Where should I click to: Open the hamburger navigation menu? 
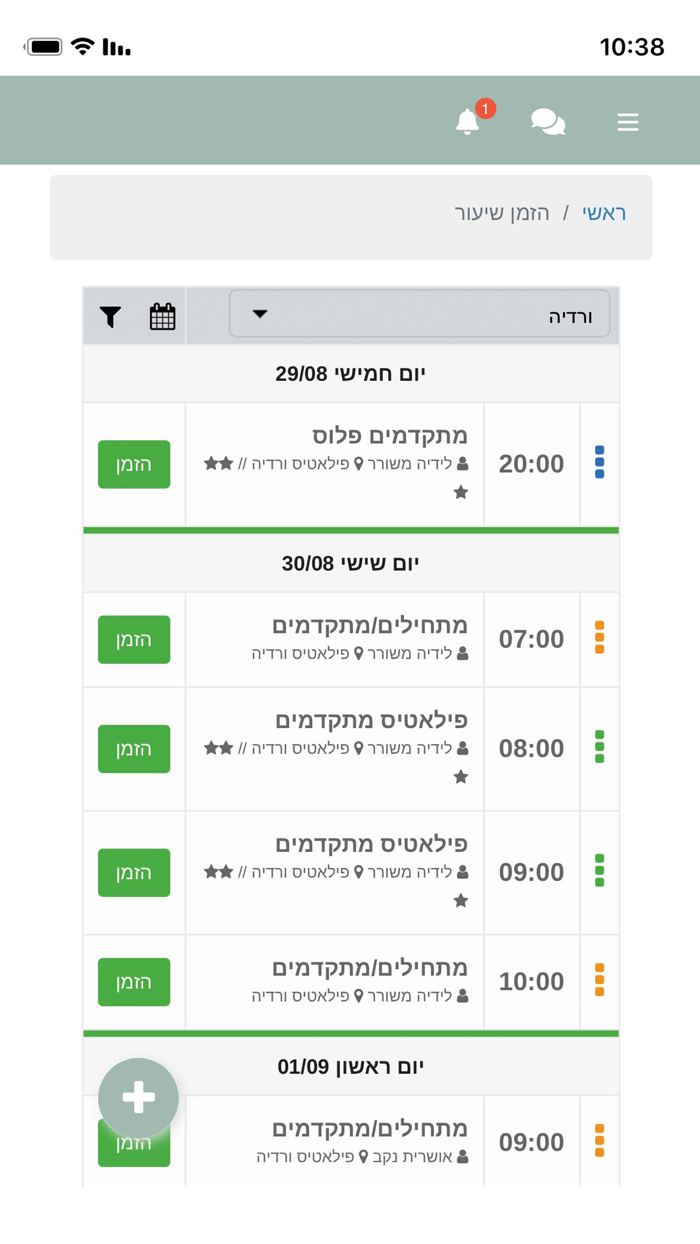pyautogui.click(x=628, y=122)
